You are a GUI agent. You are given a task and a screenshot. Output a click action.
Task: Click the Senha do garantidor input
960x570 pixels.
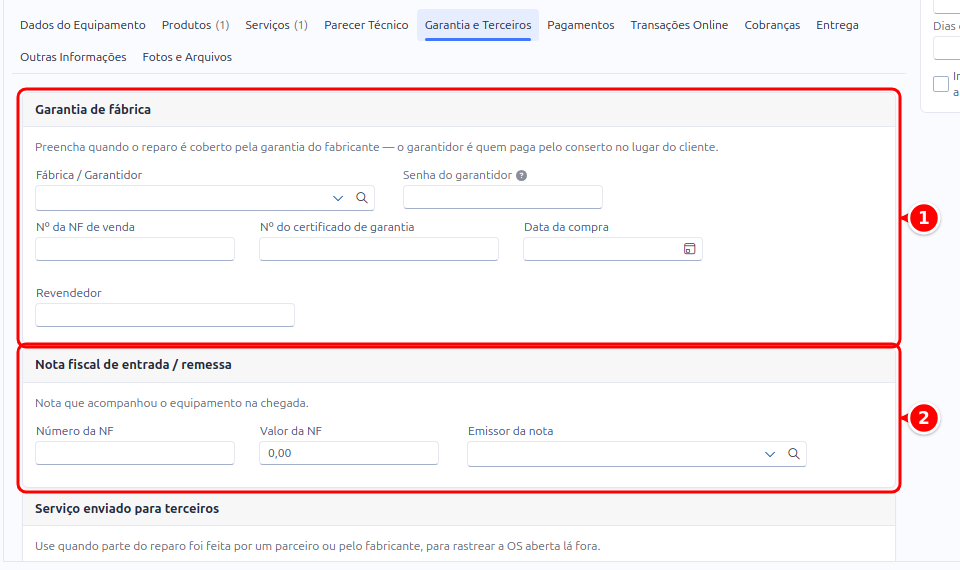tap(503, 197)
